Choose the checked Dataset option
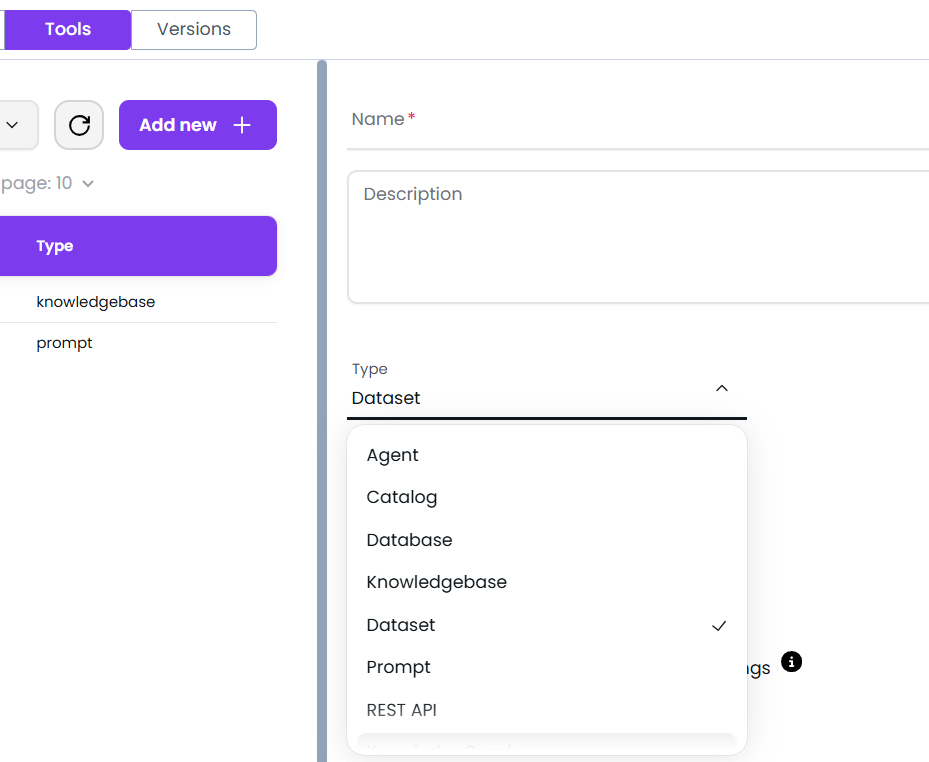 pos(401,625)
